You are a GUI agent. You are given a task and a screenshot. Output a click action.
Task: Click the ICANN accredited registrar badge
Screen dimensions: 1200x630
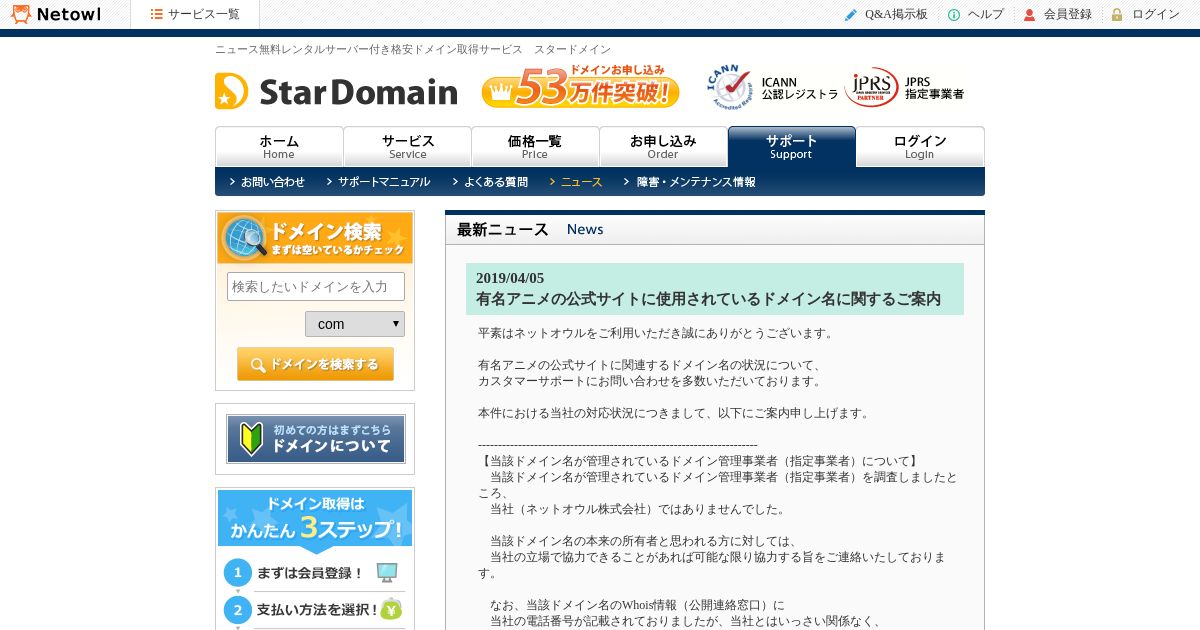point(772,88)
